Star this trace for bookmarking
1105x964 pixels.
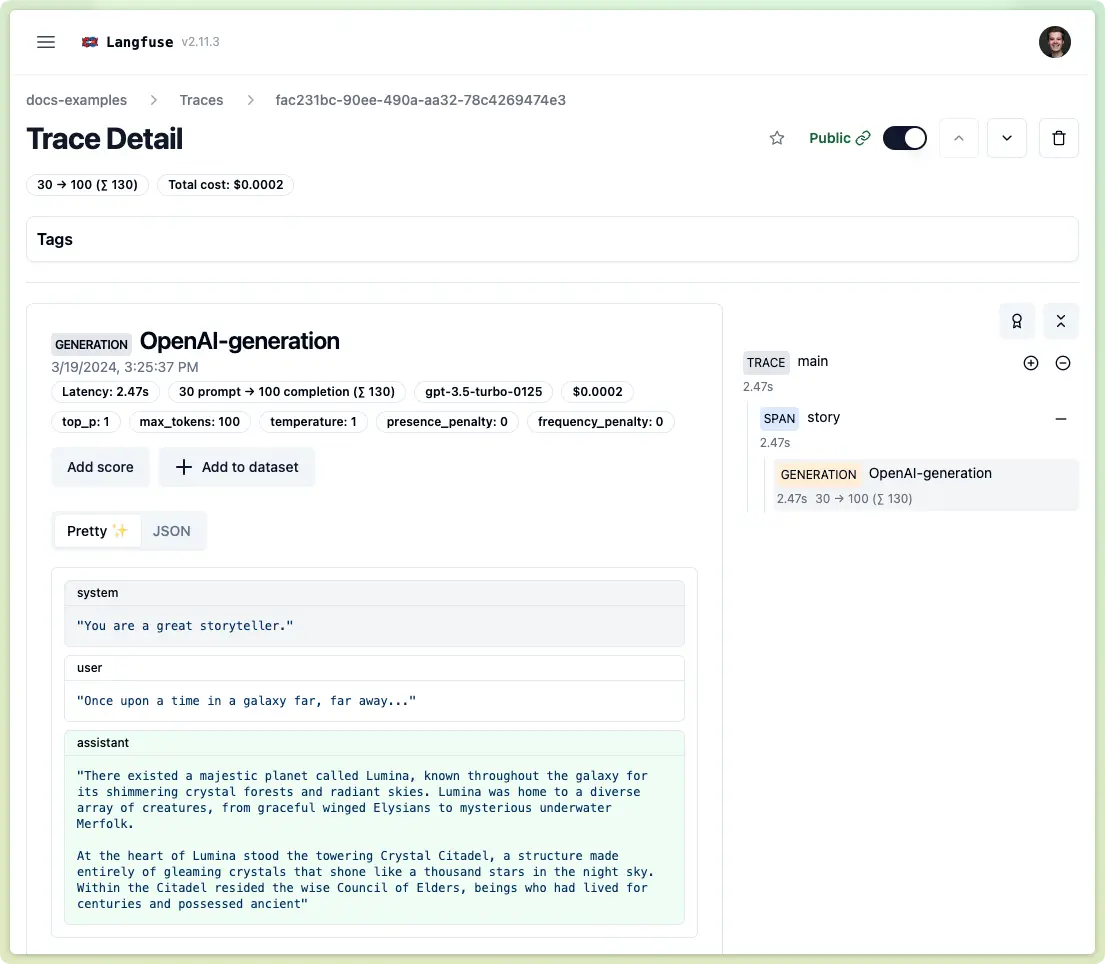[777, 138]
